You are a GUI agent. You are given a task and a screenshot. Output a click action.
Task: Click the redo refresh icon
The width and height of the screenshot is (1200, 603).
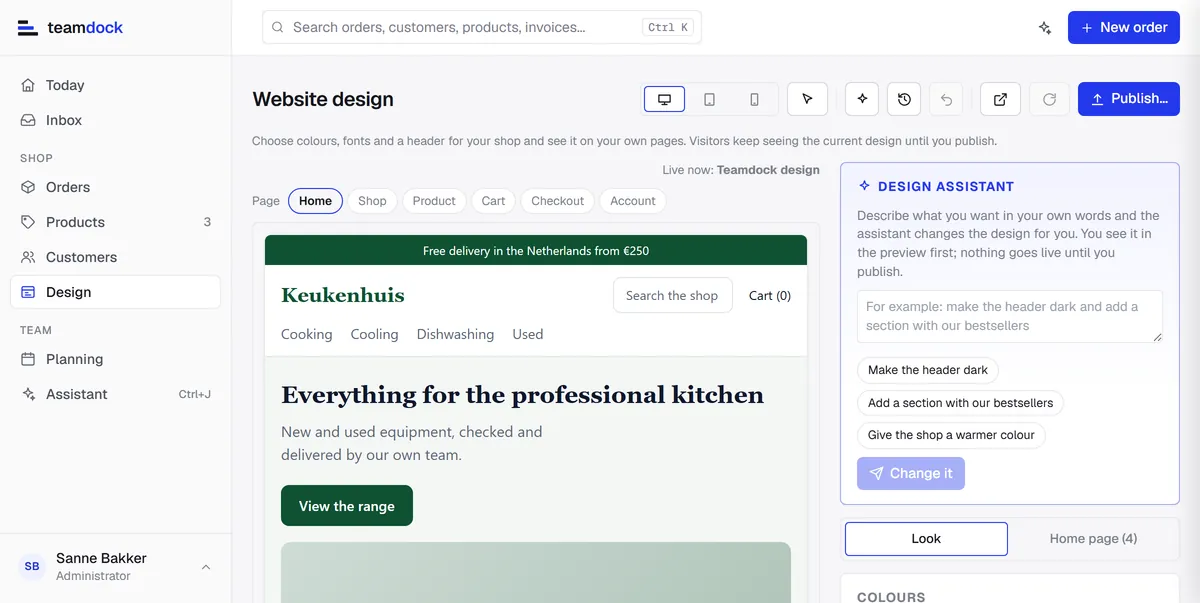pyautogui.click(x=1049, y=99)
